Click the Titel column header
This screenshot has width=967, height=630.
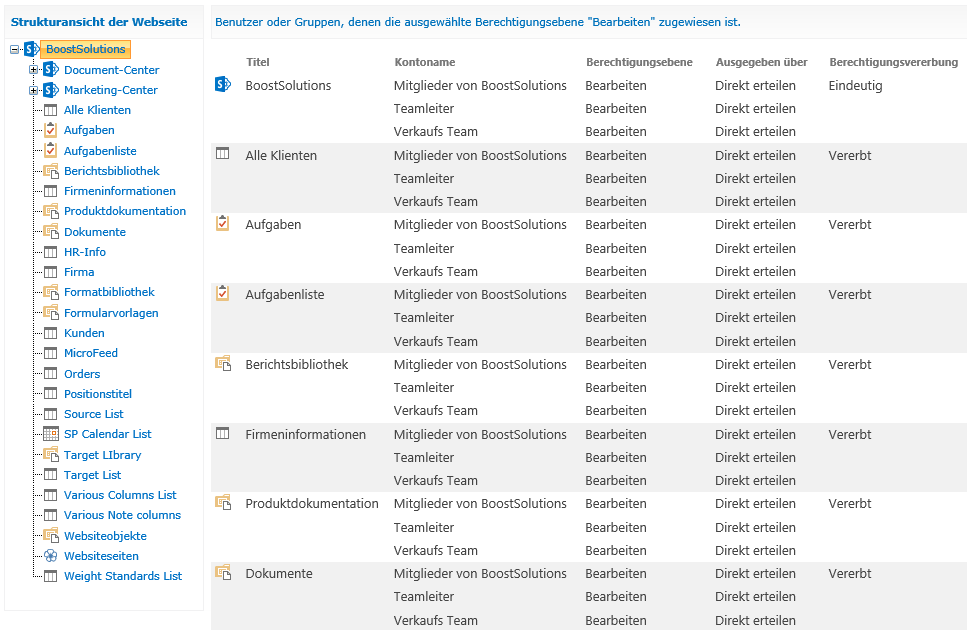point(258,62)
